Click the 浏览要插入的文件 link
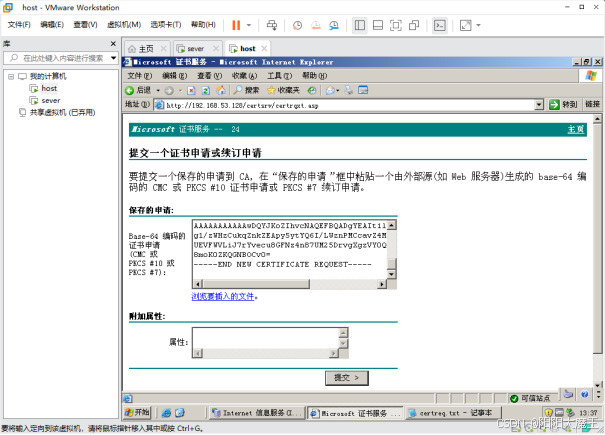The width and height of the screenshot is (605, 435). (x=223, y=297)
